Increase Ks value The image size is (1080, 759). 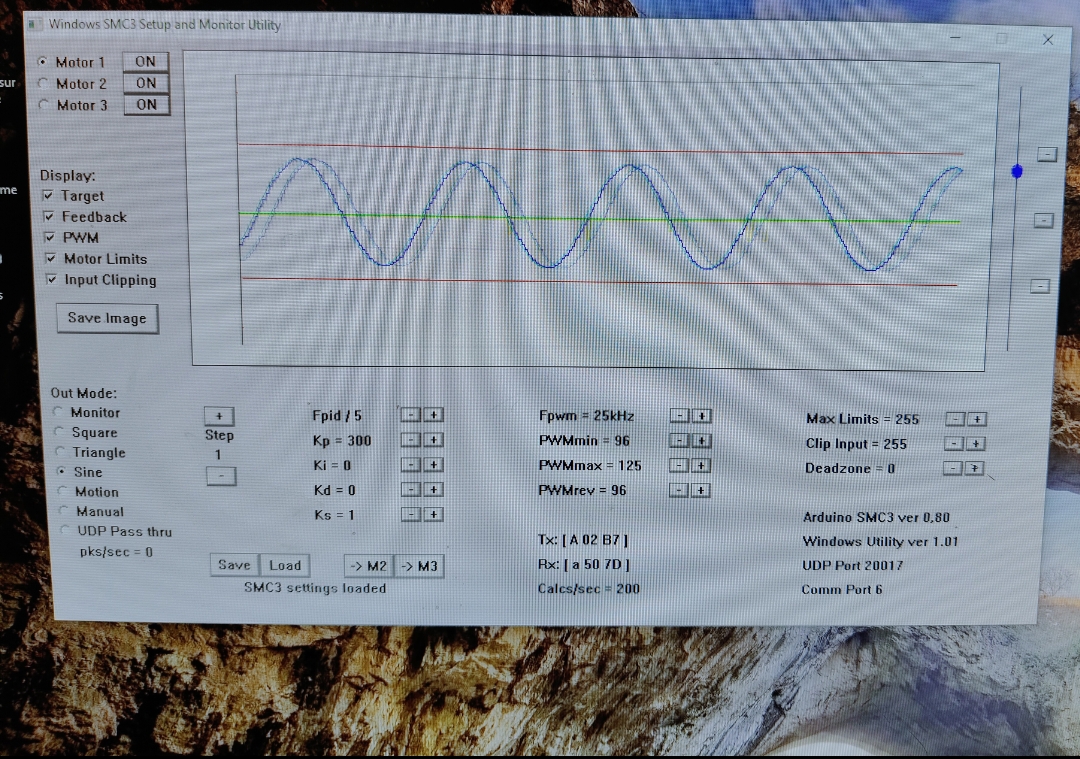(433, 514)
